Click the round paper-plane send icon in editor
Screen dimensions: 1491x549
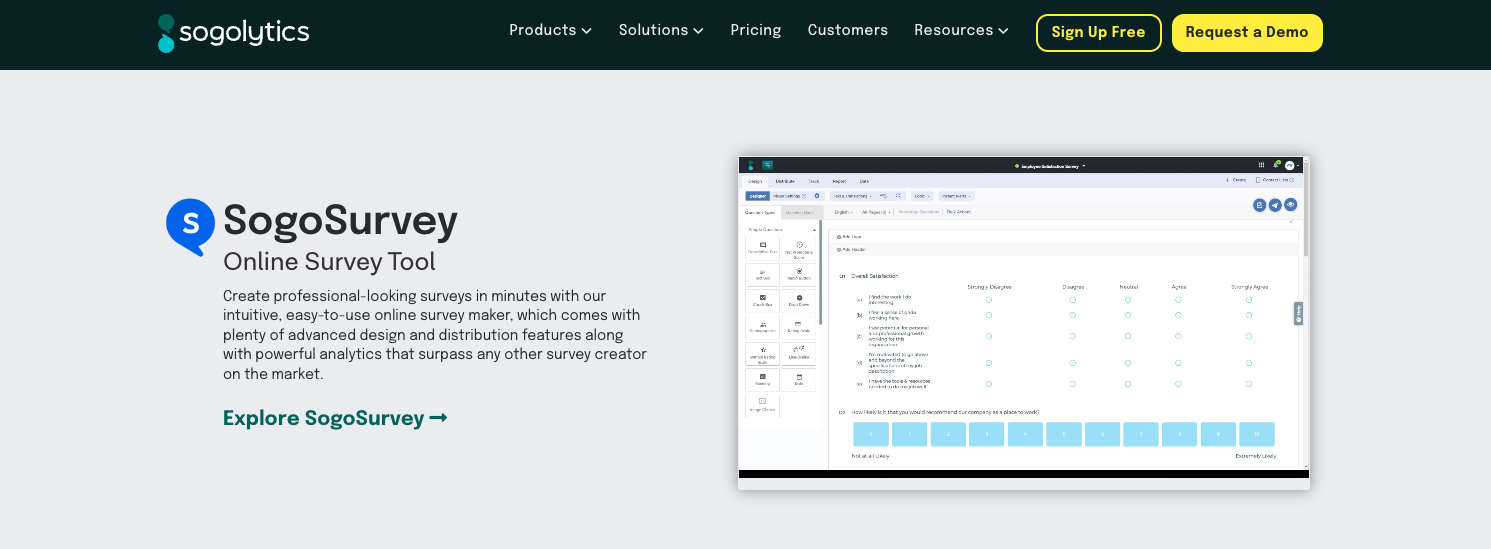[1275, 205]
